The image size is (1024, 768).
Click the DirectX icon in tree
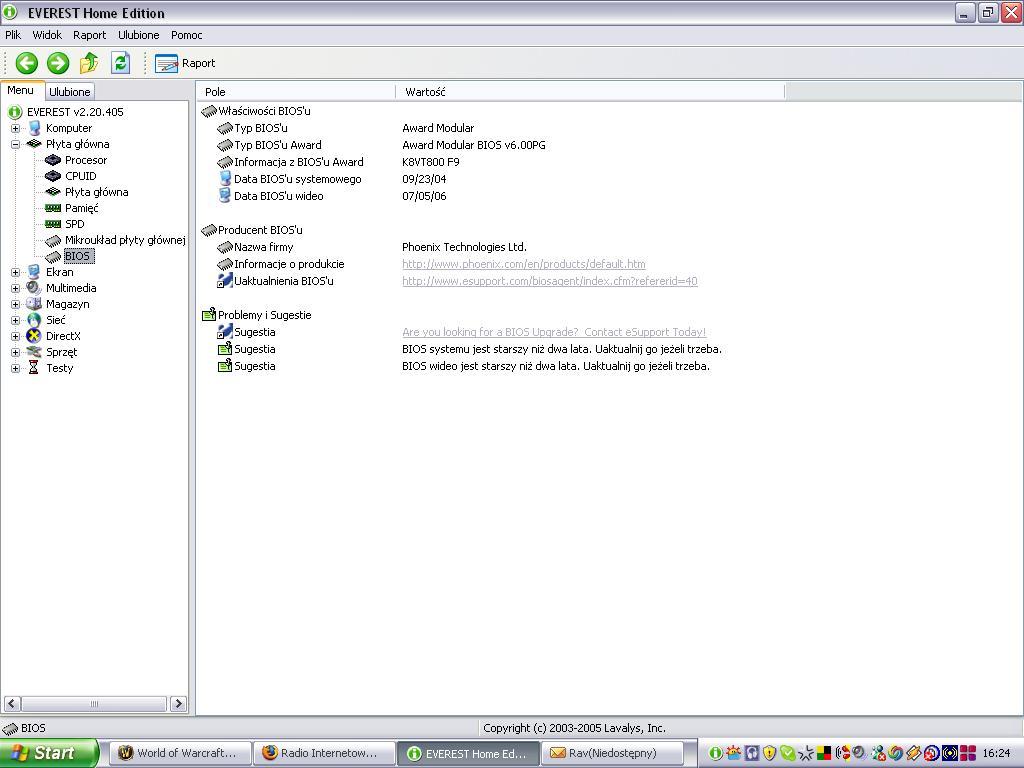(34, 336)
